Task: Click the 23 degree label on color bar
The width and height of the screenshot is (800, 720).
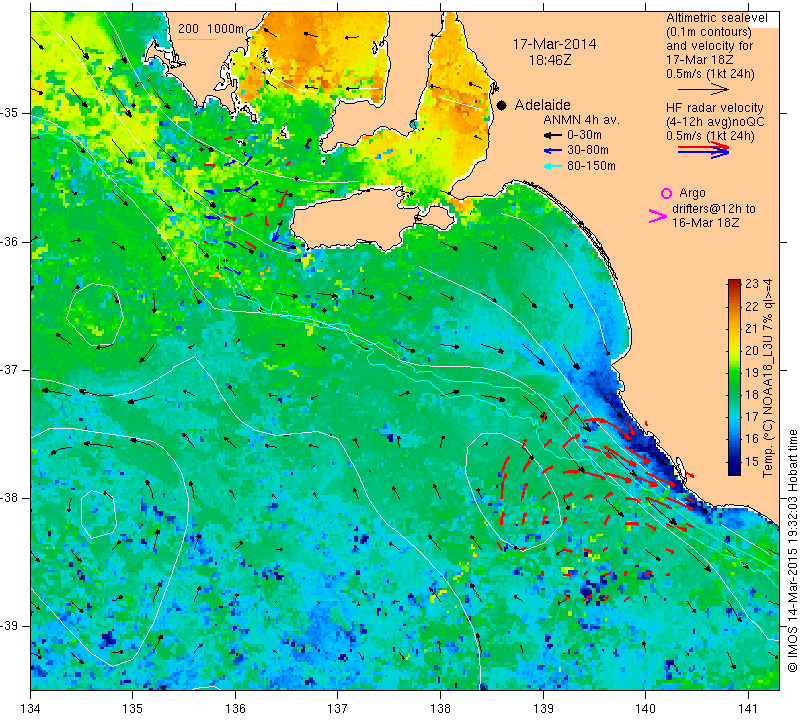Action: [752, 284]
